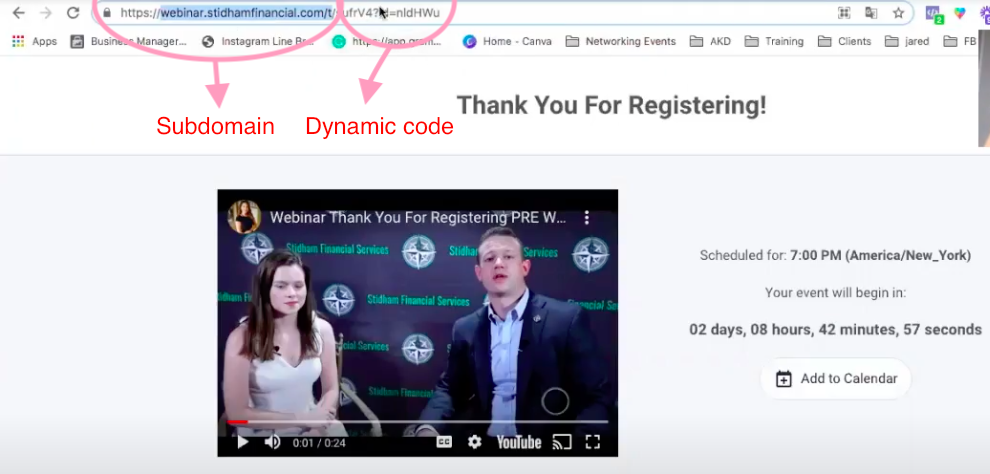Click the 0:01 / 0:24 video time display
990x474 pixels.
click(x=319, y=443)
